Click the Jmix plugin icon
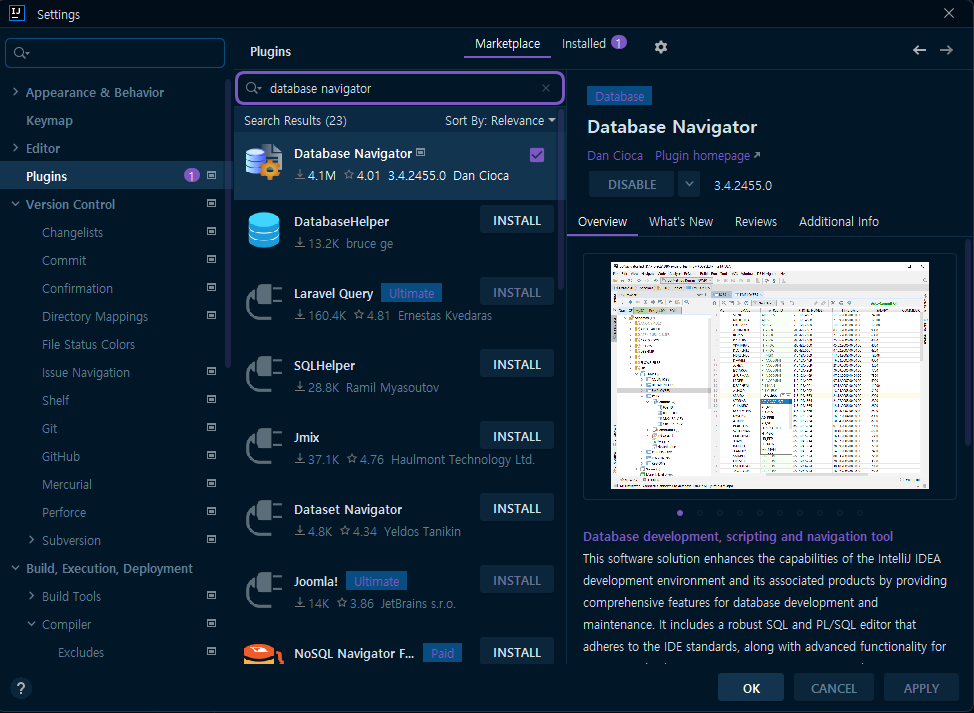 (264, 446)
